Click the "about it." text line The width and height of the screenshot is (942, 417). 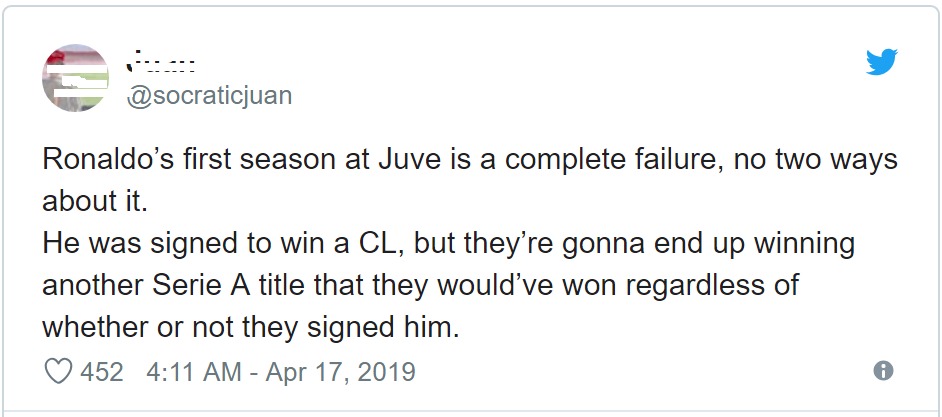tap(95, 202)
